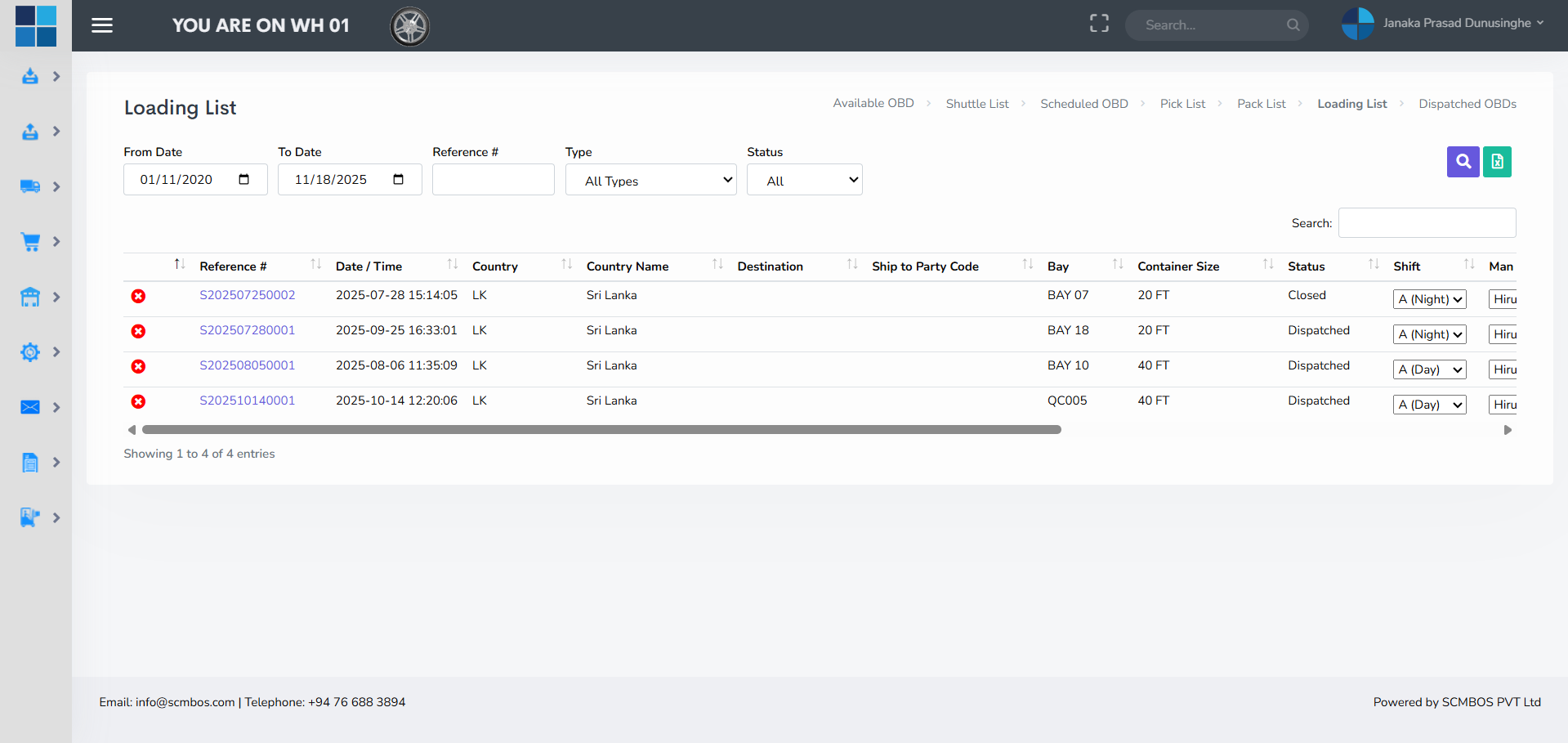Go to Available OBD tab

point(873,103)
